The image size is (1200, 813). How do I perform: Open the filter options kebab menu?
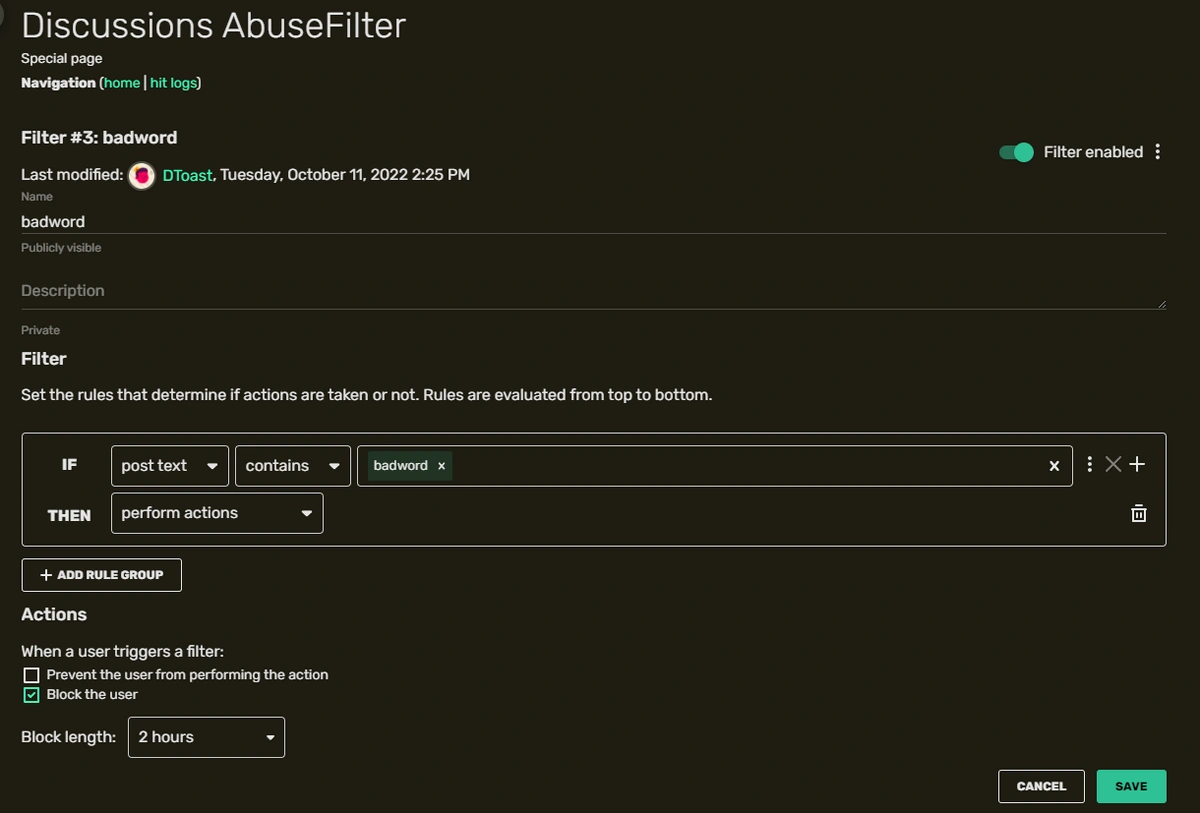[1158, 152]
